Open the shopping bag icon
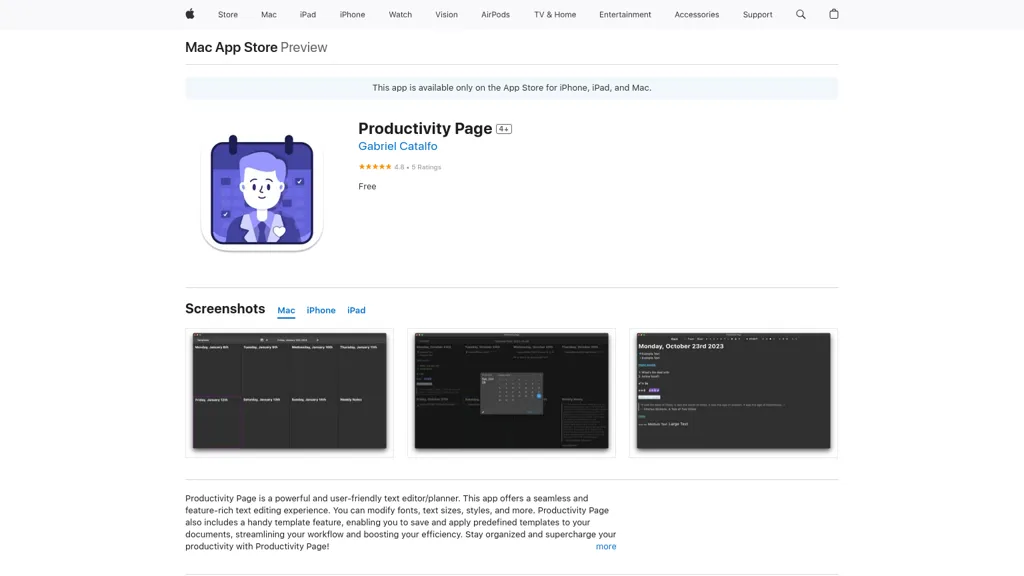The height and width of the screenshot is (576, 1024). point(834,14)
